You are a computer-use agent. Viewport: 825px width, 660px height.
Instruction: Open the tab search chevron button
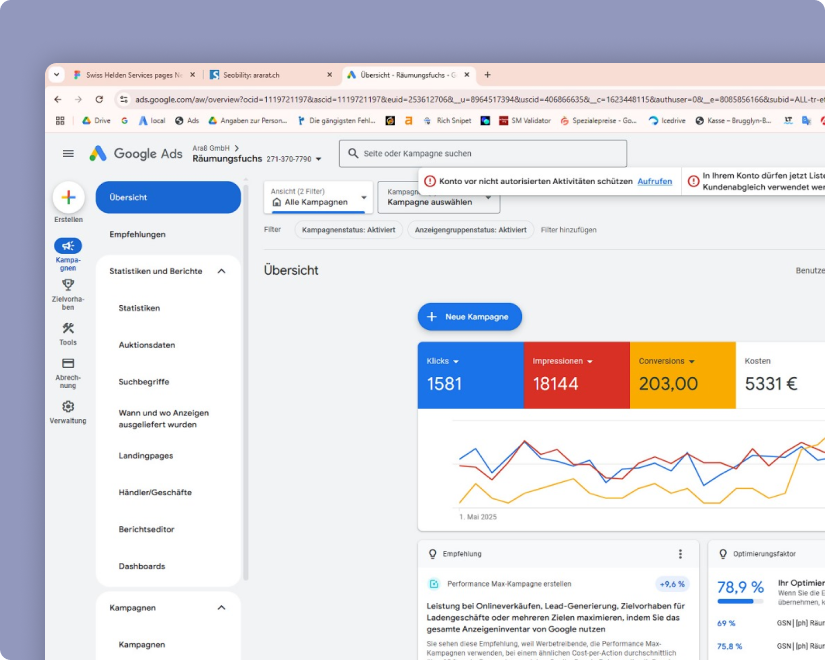tap(56, 75)
